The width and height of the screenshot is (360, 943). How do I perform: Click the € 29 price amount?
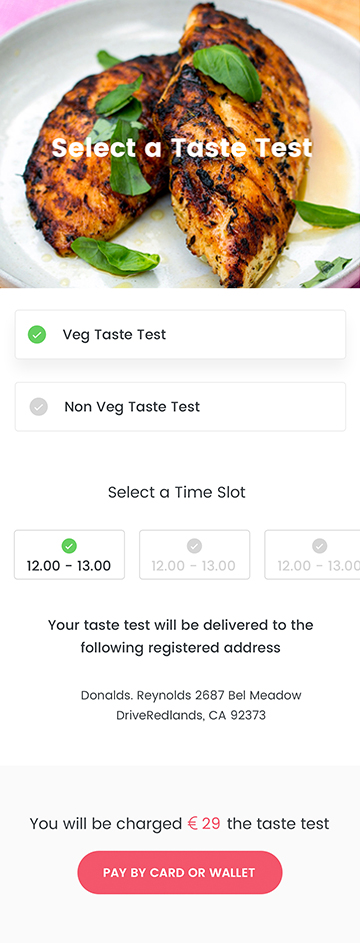click(x=204, y=823)
